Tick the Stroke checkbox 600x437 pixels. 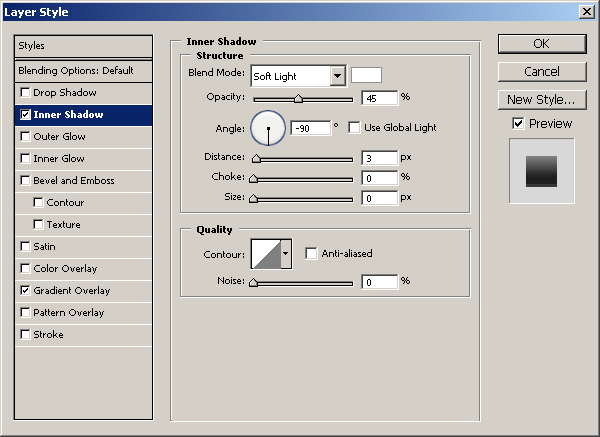(25, 334)
